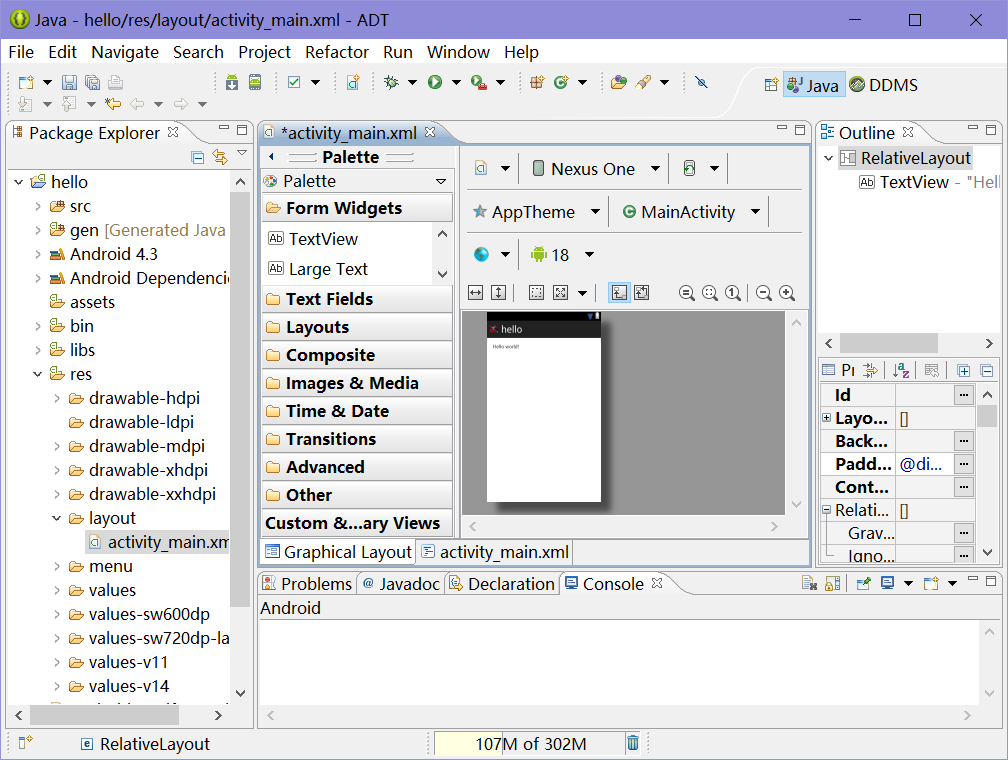Click collapse all minus icon in properties
The image size is (1008, 760).
[987, 370]
